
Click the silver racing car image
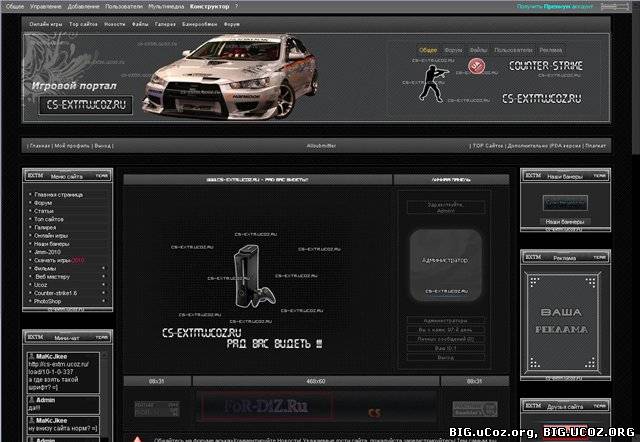click(231, 78)
